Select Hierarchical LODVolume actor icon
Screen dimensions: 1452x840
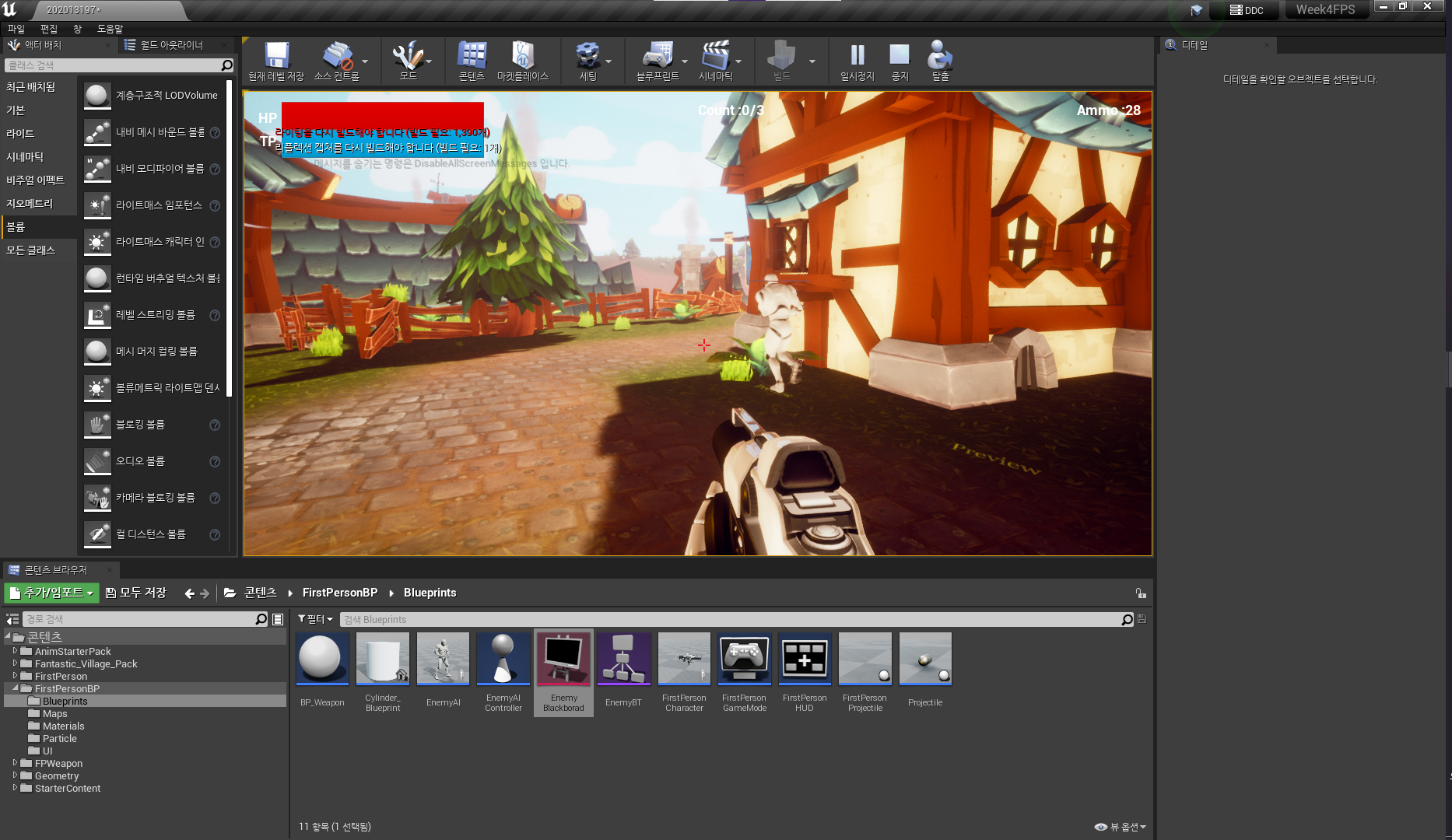pyautogui.click(x=97, y=96)
